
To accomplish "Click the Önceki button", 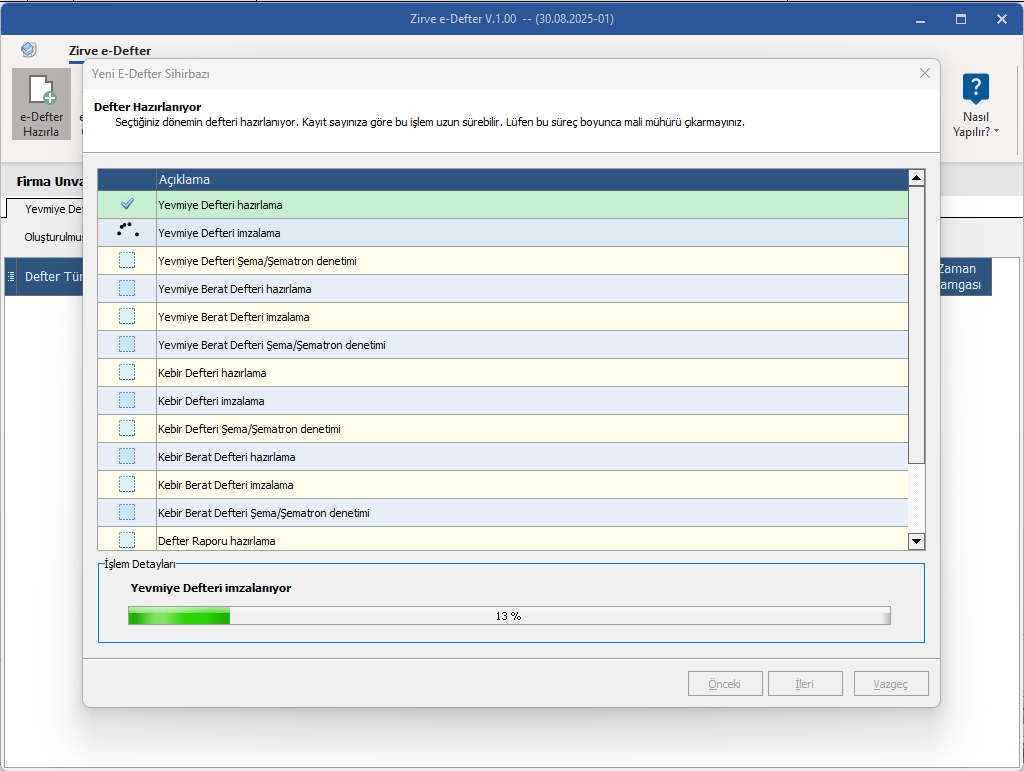I will click(725, 684).
